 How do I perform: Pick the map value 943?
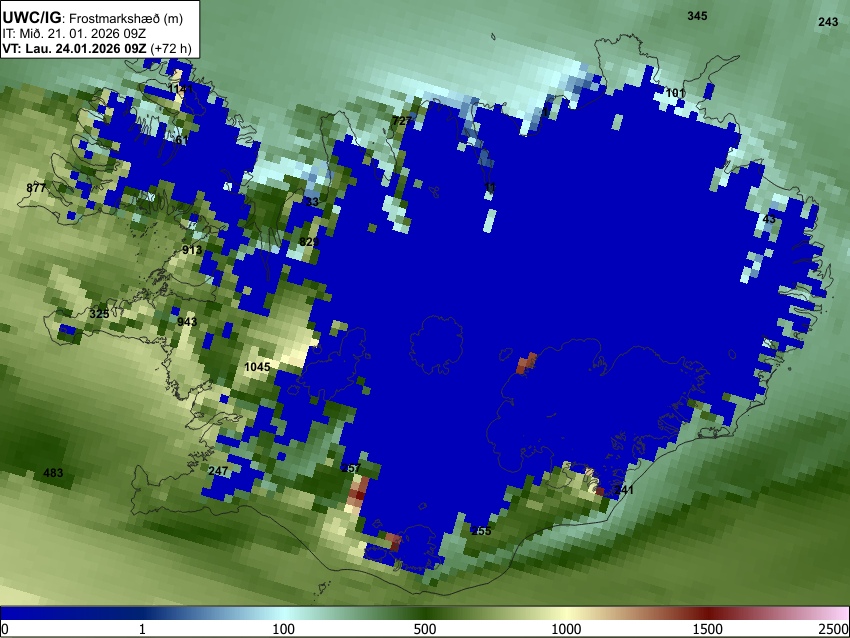pos(187,322)
